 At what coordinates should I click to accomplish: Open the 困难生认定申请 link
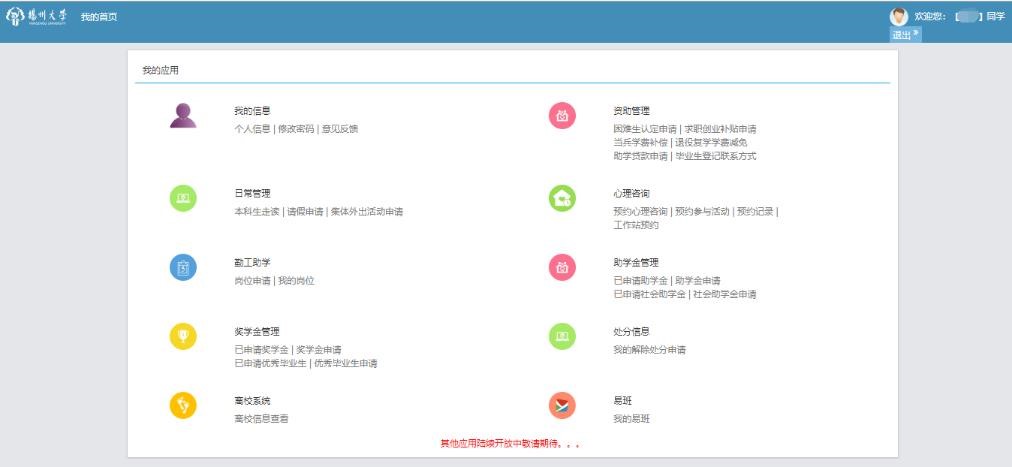(645, 129)
